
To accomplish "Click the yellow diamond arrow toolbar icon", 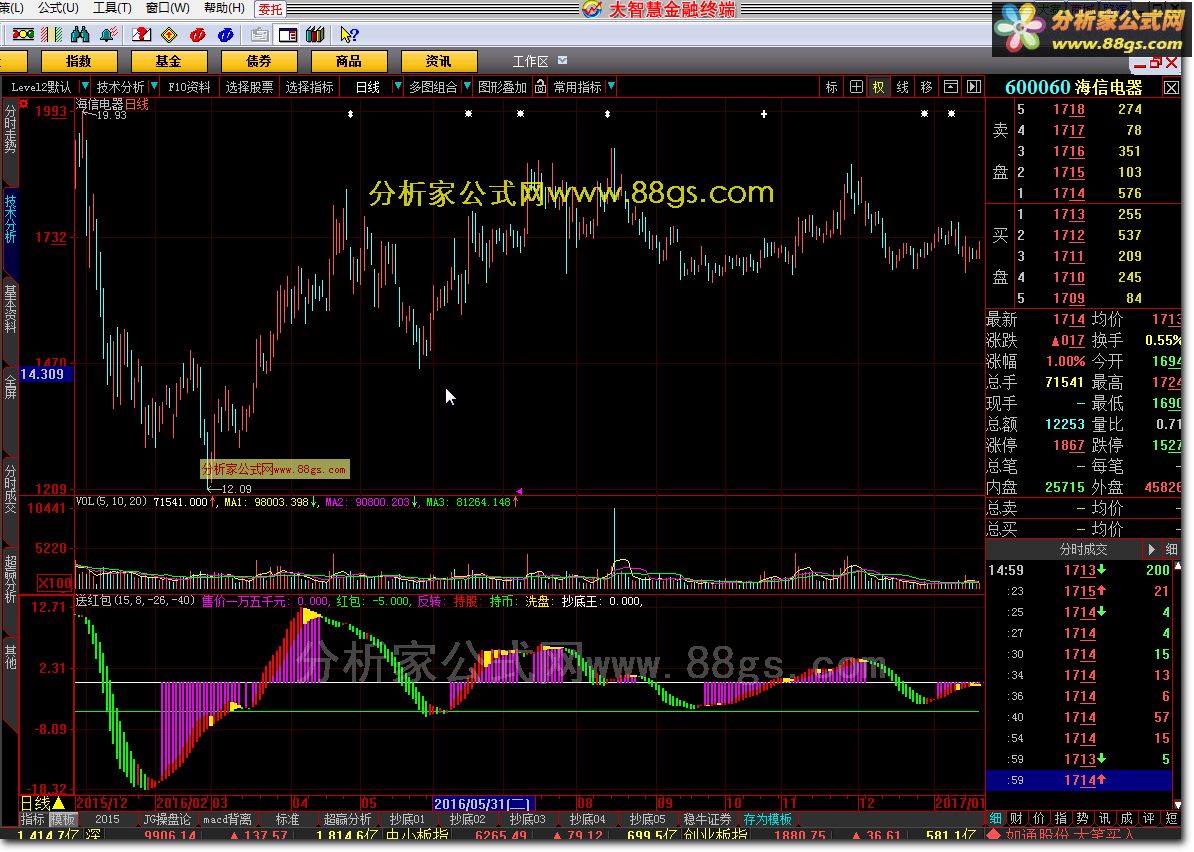I will pyautogui.click(x=169, y=34).
